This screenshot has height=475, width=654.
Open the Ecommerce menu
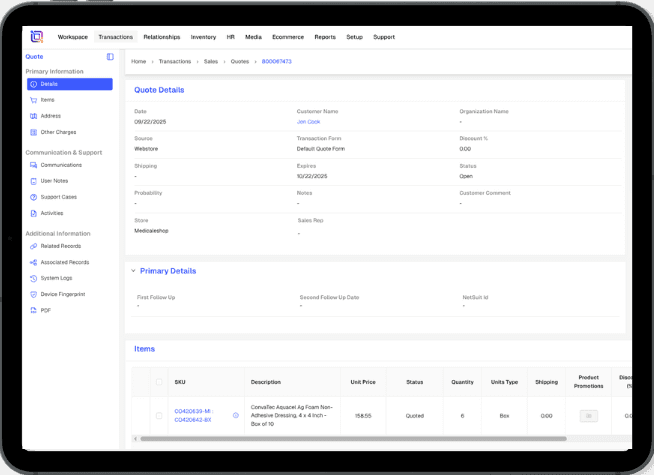pyautogui.click(x=288, y=37)
